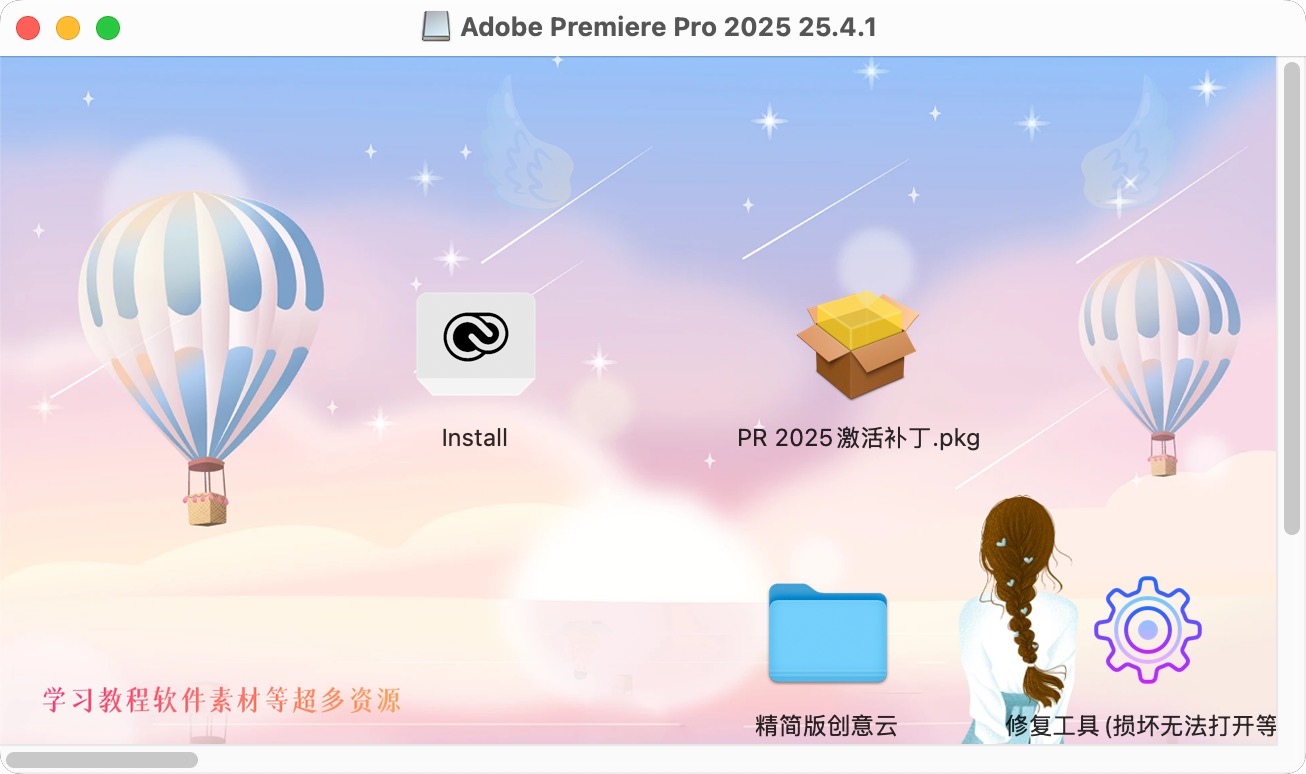The image size is (1306, 774).
Task: Click the disk proxy icon in title bar
Action: 436,27
